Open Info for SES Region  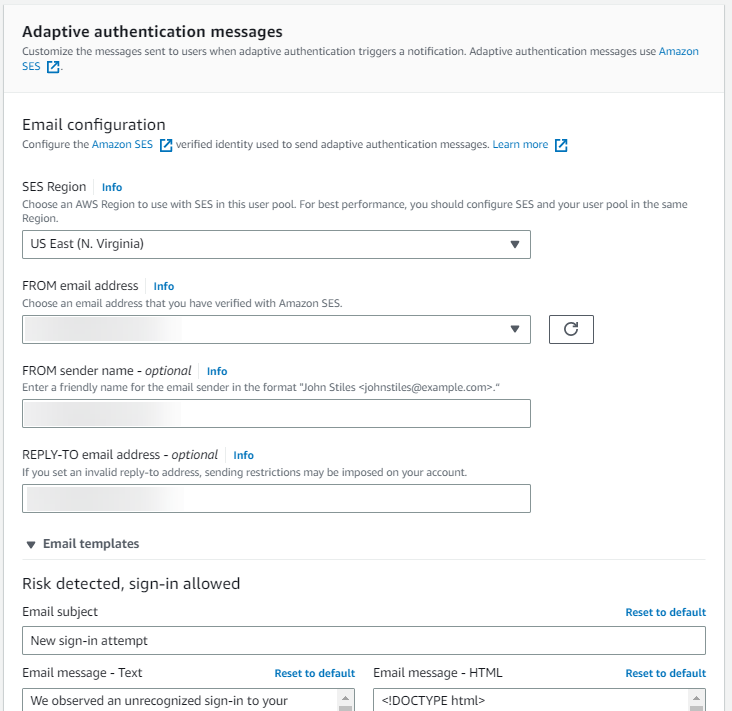[112, 187]
